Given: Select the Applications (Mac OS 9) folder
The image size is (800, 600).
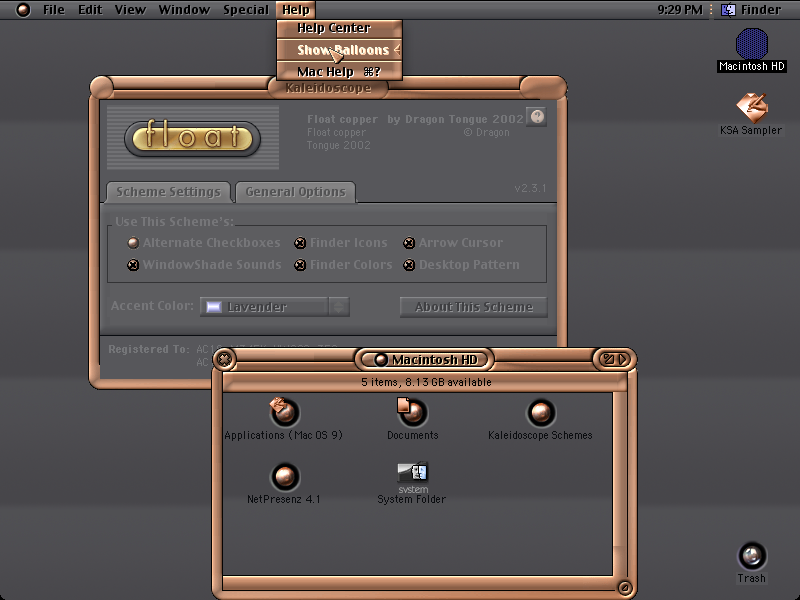Looking at the screenshot, I should click(284, 412).
